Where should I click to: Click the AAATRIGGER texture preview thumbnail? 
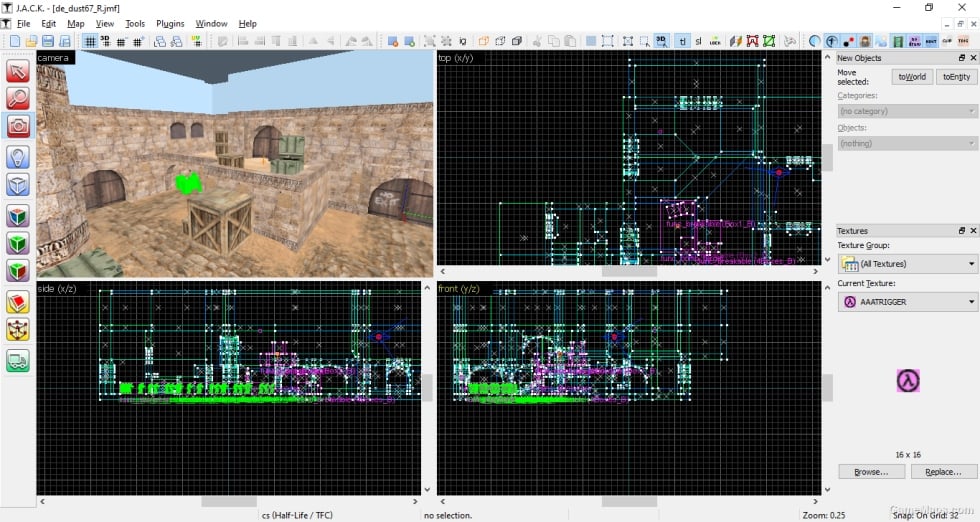click(908, 380)
